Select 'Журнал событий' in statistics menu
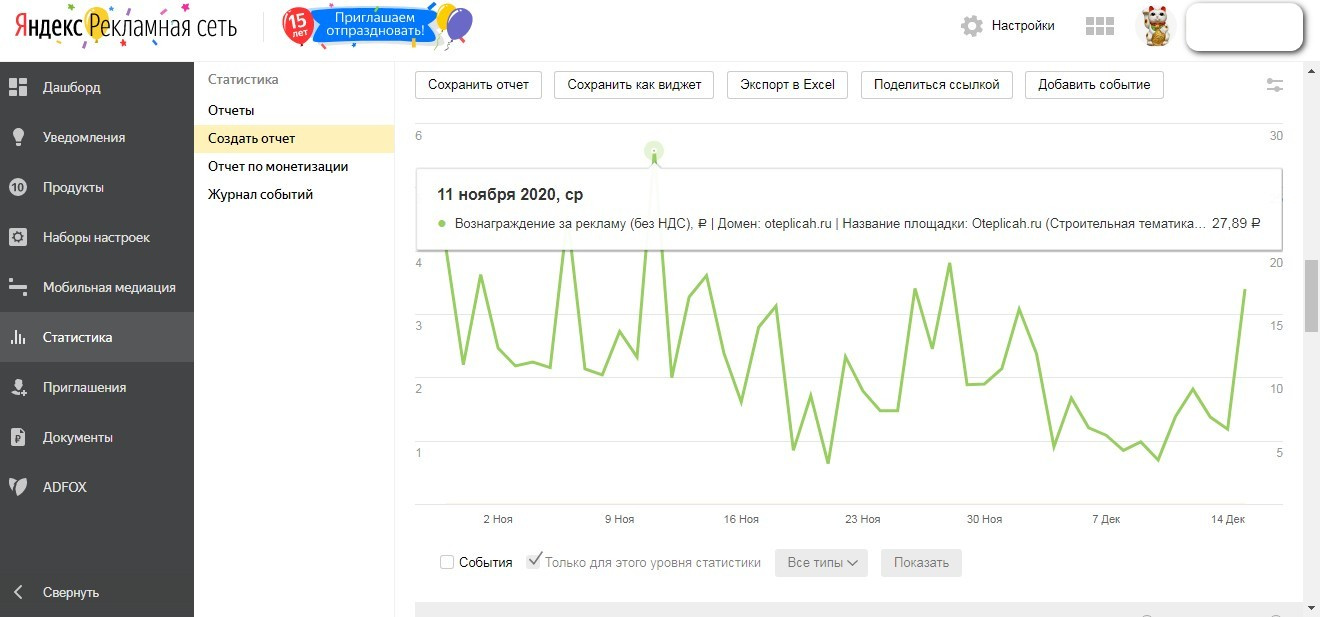 pos(260,194)
